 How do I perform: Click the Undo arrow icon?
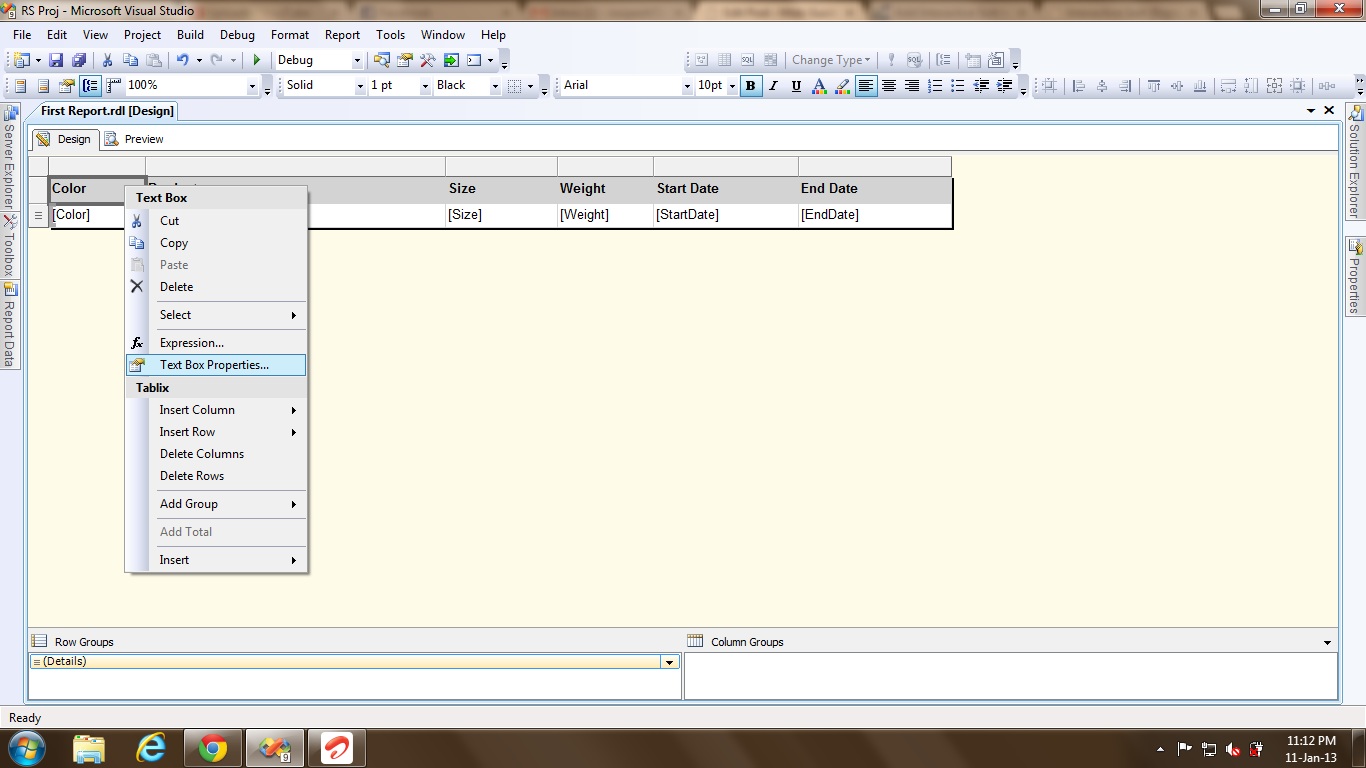pyautogui.click(x=182, y=60)
